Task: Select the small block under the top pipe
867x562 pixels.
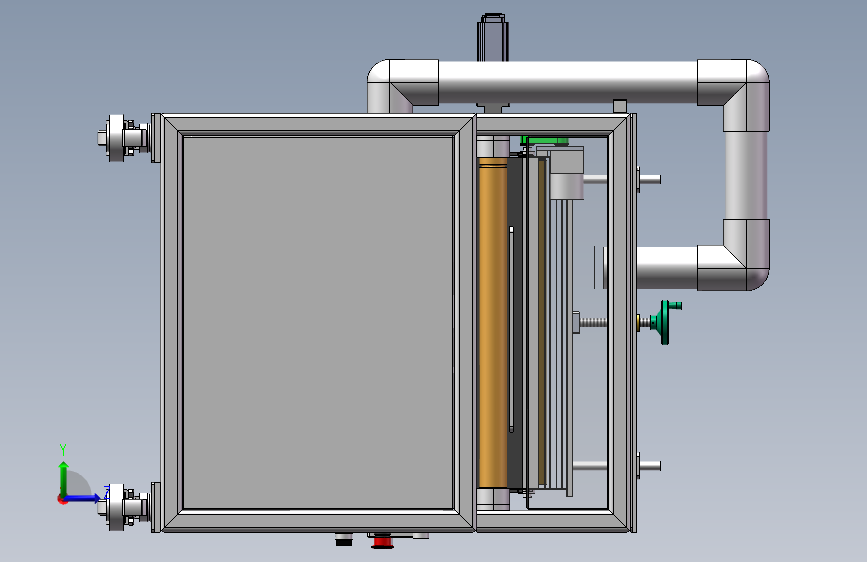Action: pyautogui.click(x=620, y=106)
